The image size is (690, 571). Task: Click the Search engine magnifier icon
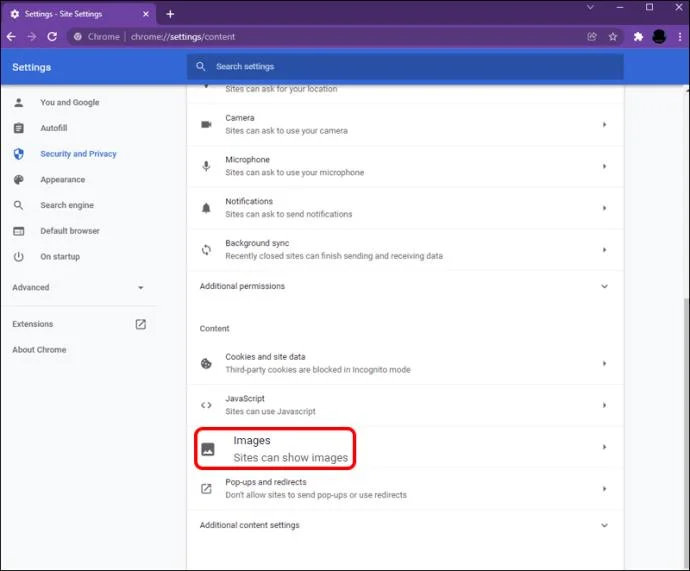coord(18,205)
